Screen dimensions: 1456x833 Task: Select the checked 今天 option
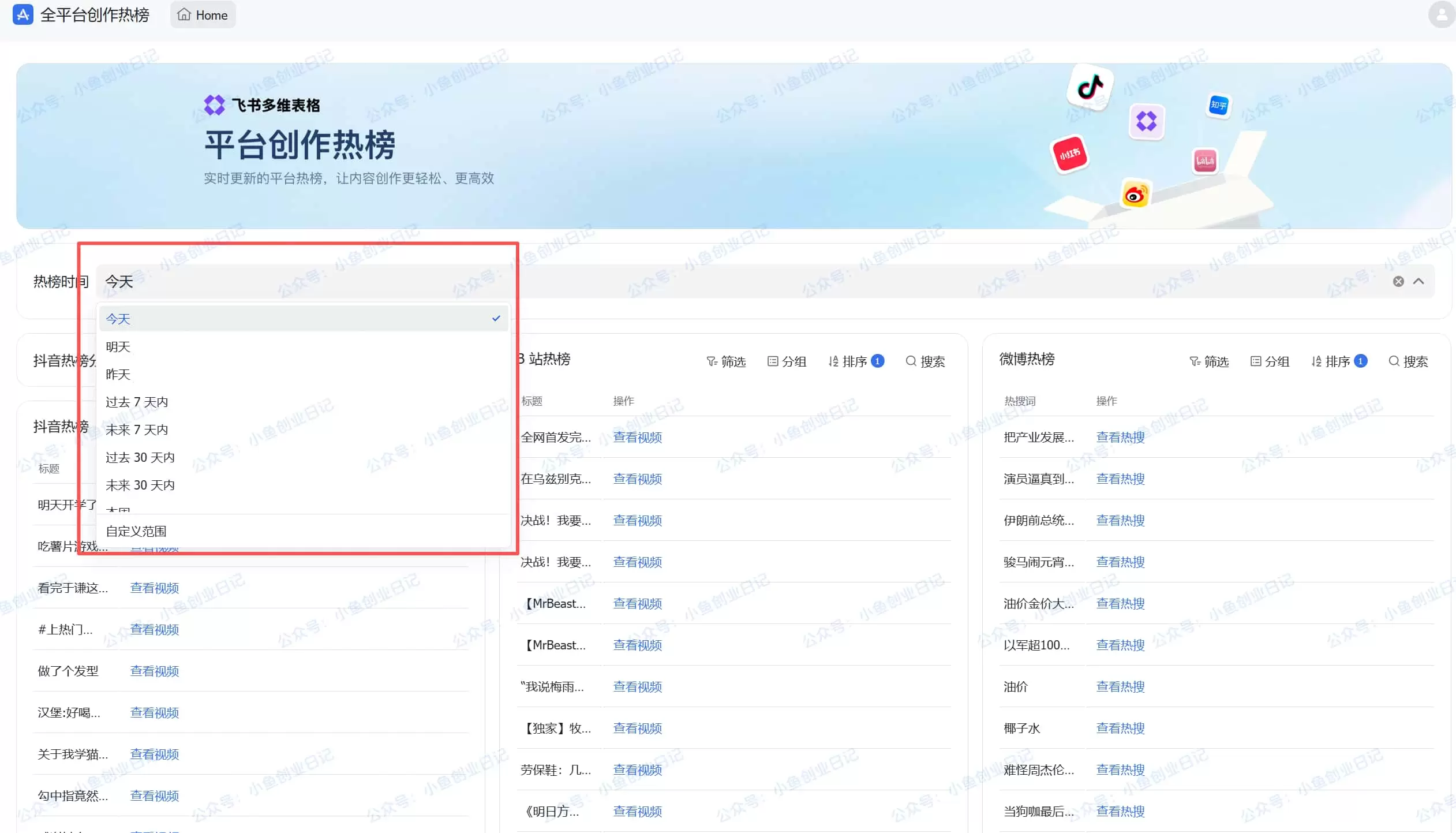(x=118, y=318)
